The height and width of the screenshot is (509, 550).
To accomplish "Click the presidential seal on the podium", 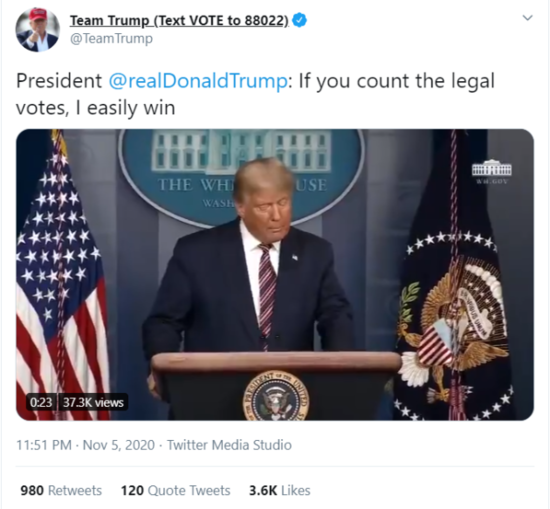I will tap(276, 396).
